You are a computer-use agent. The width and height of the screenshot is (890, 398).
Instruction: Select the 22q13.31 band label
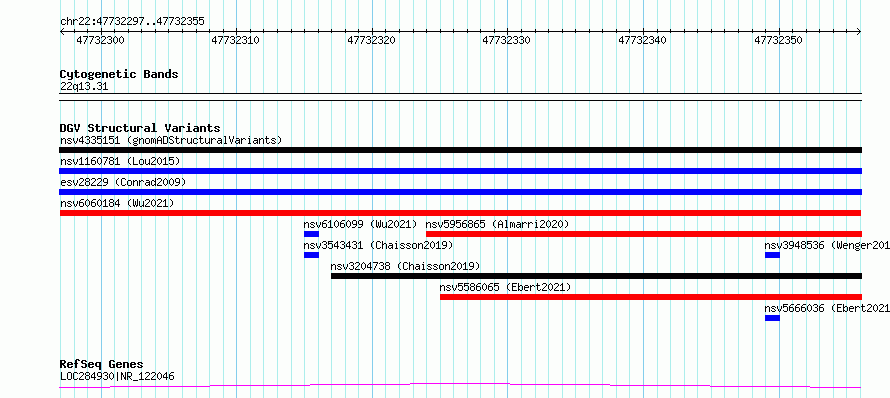84,87
